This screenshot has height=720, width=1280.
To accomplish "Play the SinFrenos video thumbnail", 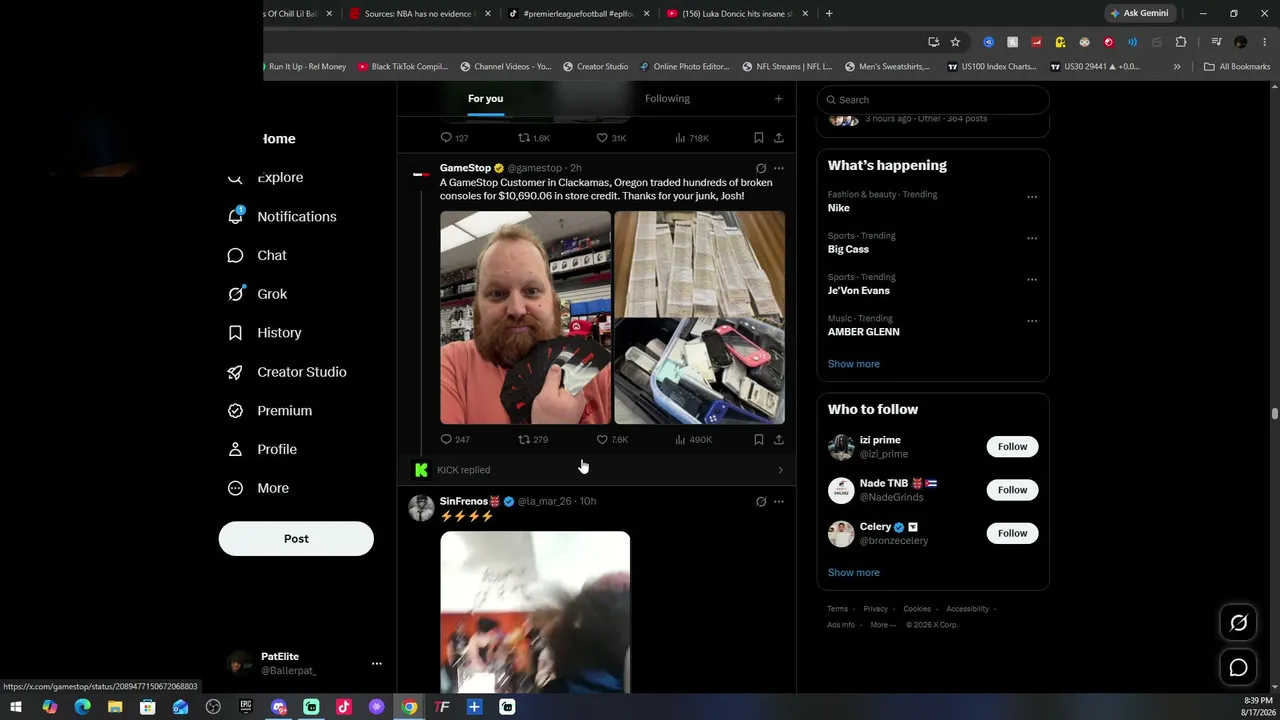I will (x=535, y=612).
